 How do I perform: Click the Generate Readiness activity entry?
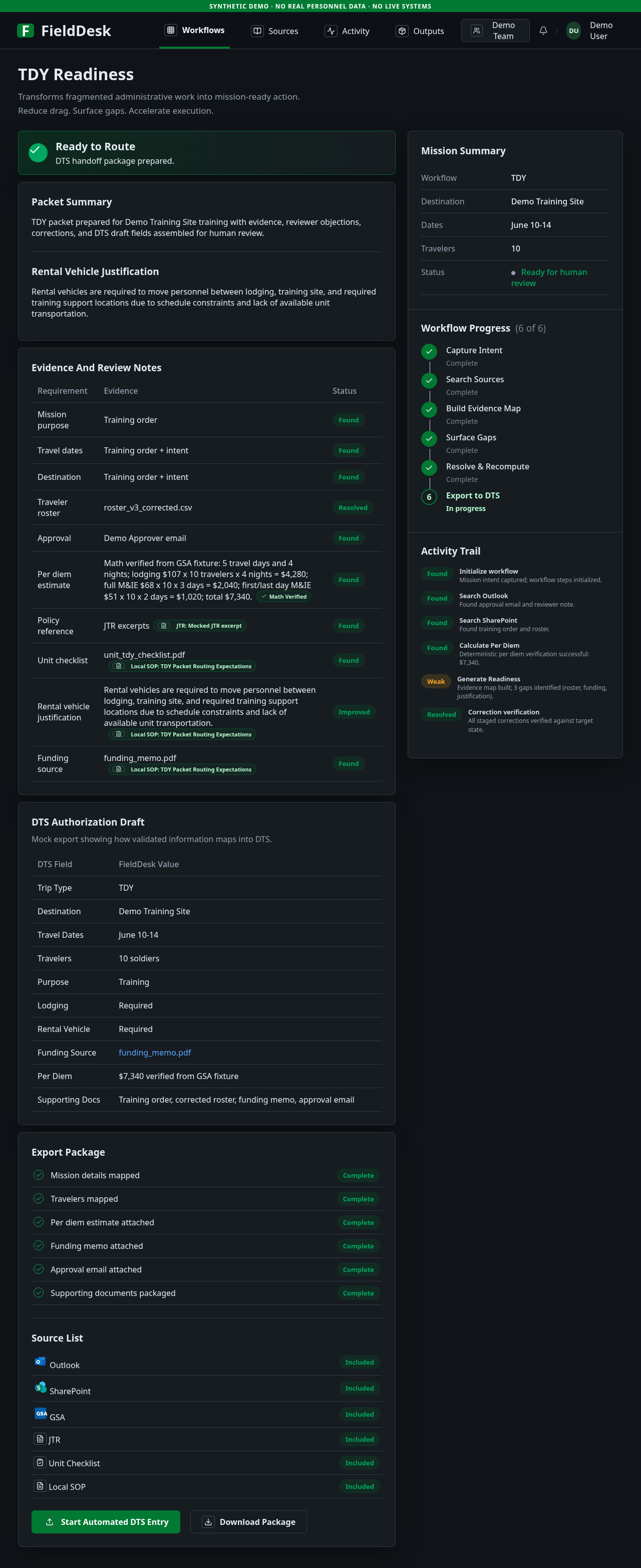515,687
